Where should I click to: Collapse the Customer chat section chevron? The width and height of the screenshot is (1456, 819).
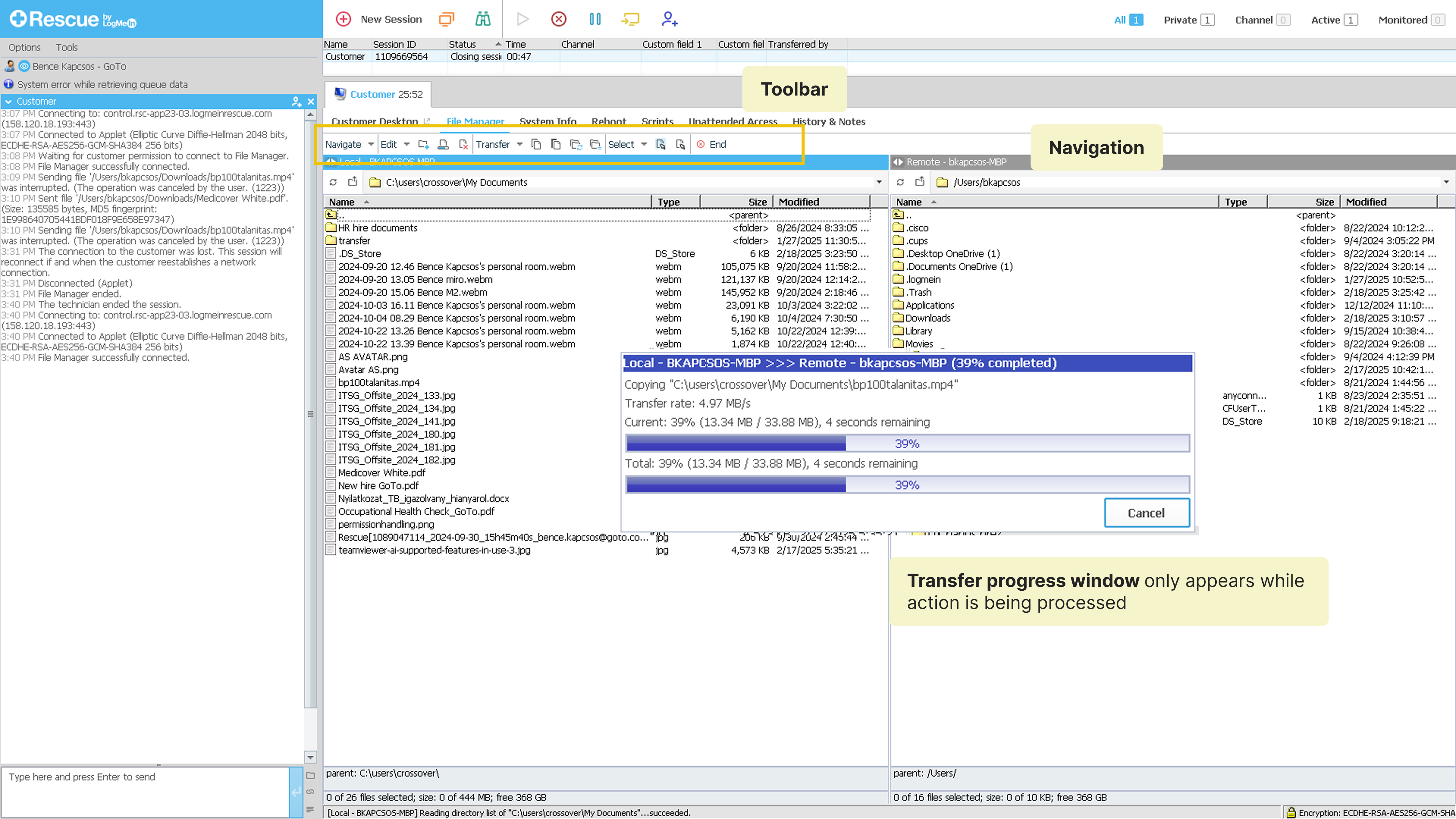(8, 102)
